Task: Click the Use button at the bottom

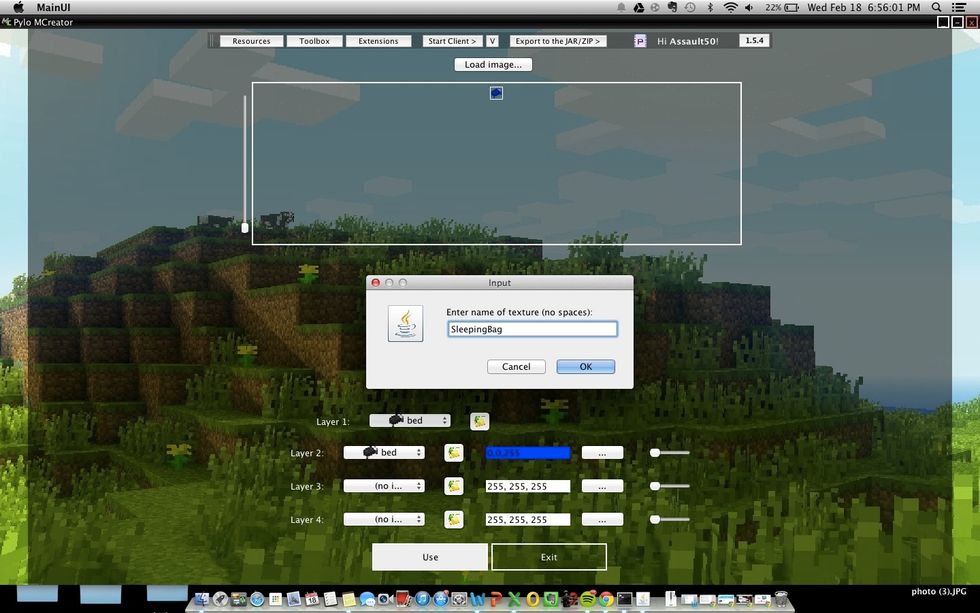Action: 430,557
